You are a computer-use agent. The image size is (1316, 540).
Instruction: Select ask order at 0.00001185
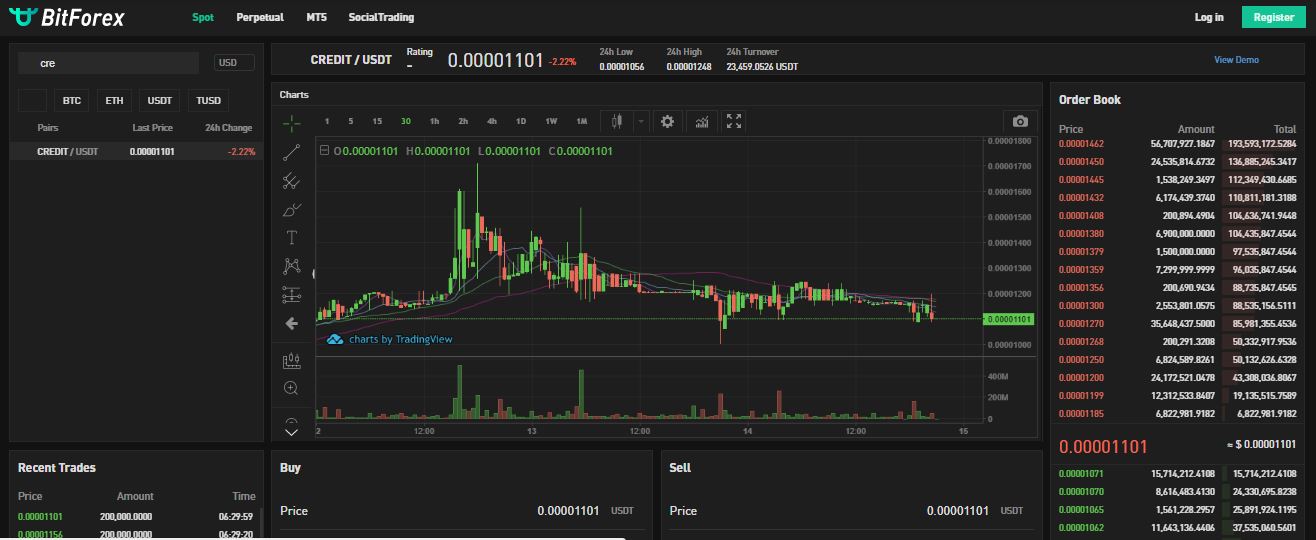pos(1177,413)
